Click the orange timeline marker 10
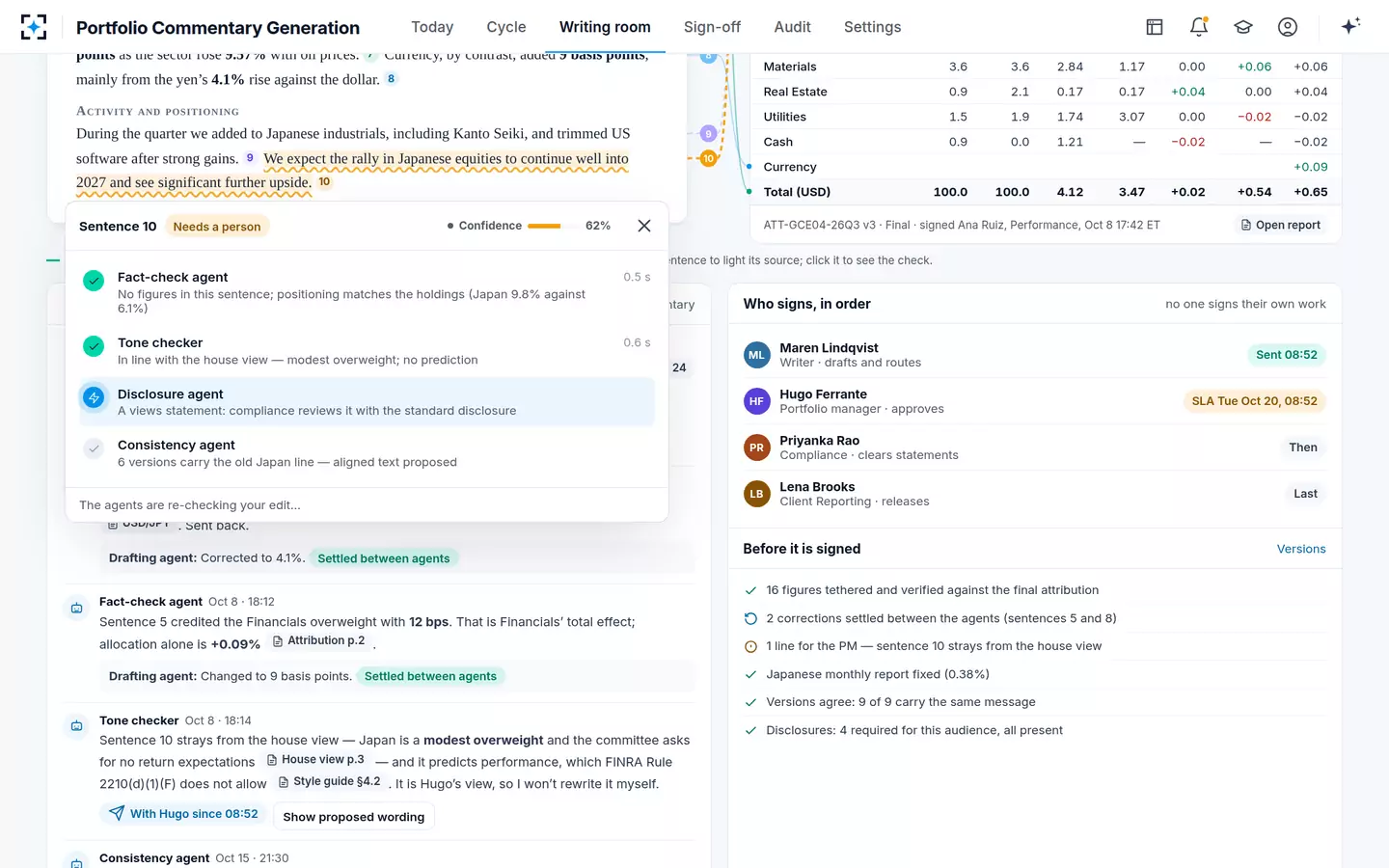The width and height of the screenshot is (1389, 868). 709,158
